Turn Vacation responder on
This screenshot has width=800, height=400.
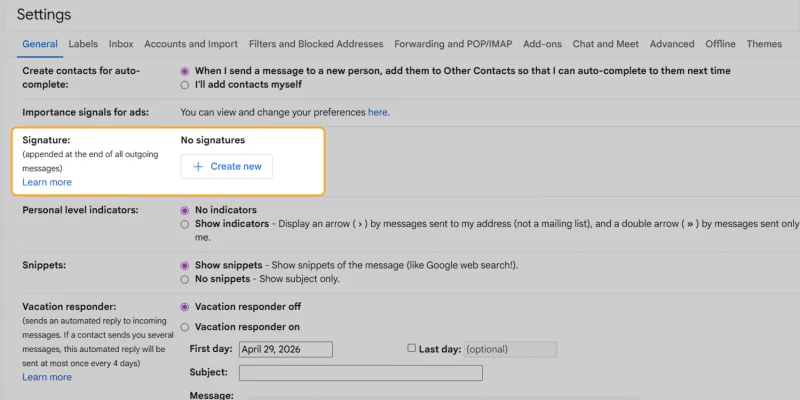(x=185, y=327)
